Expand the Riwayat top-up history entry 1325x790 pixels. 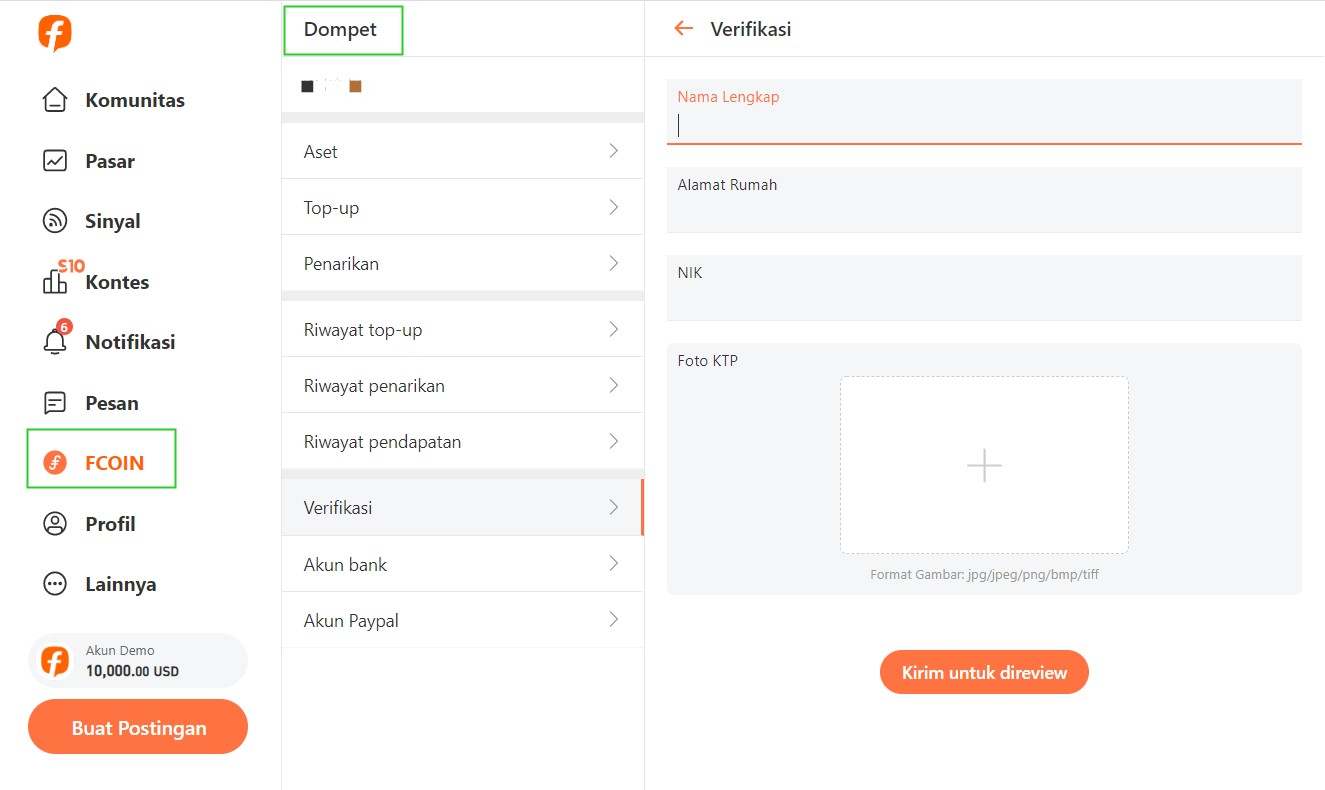tap(462, 328)
